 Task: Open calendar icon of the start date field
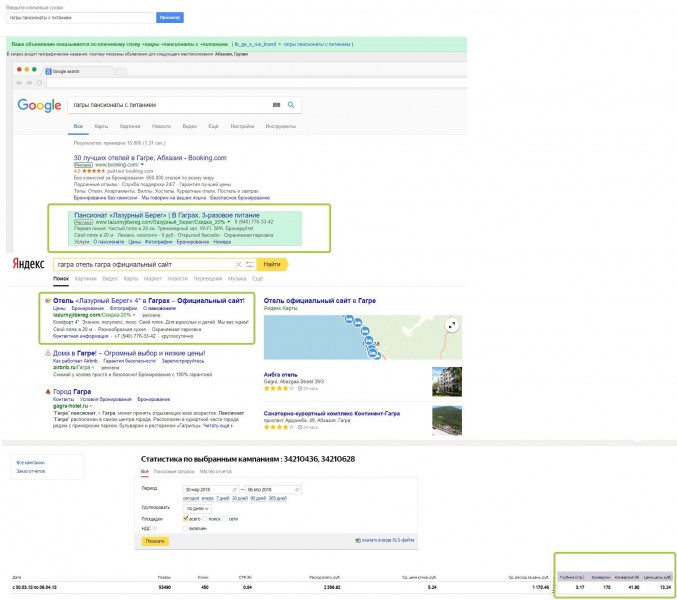(234, 489)
